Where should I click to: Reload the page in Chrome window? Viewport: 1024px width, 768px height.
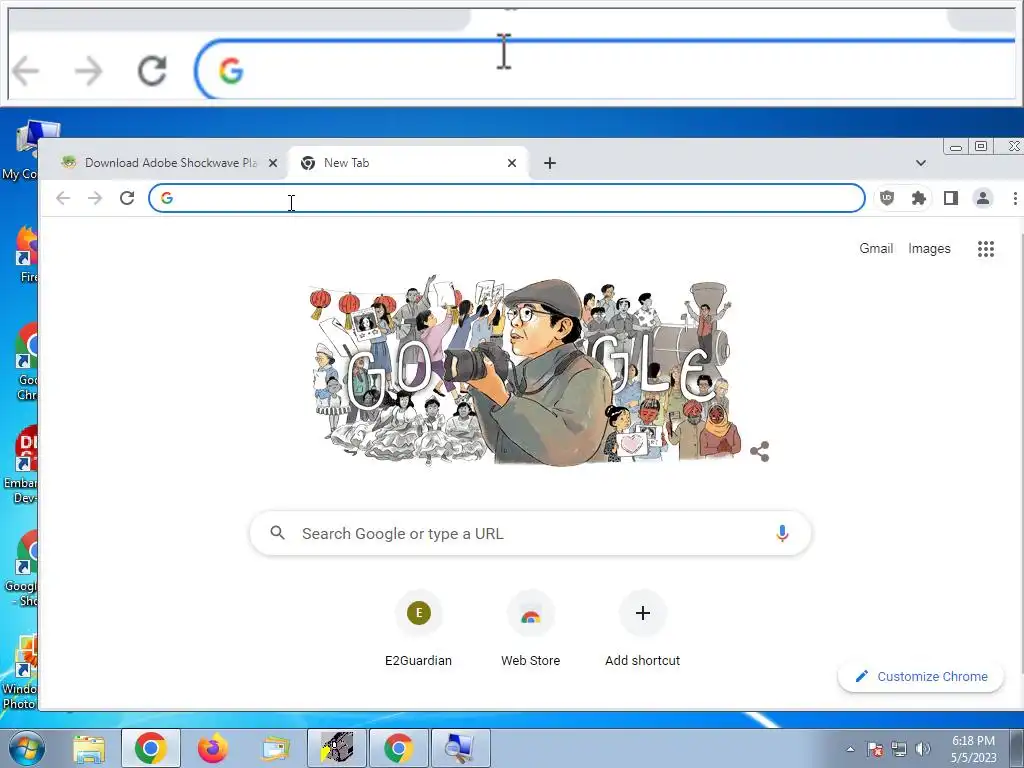(127, 198)
